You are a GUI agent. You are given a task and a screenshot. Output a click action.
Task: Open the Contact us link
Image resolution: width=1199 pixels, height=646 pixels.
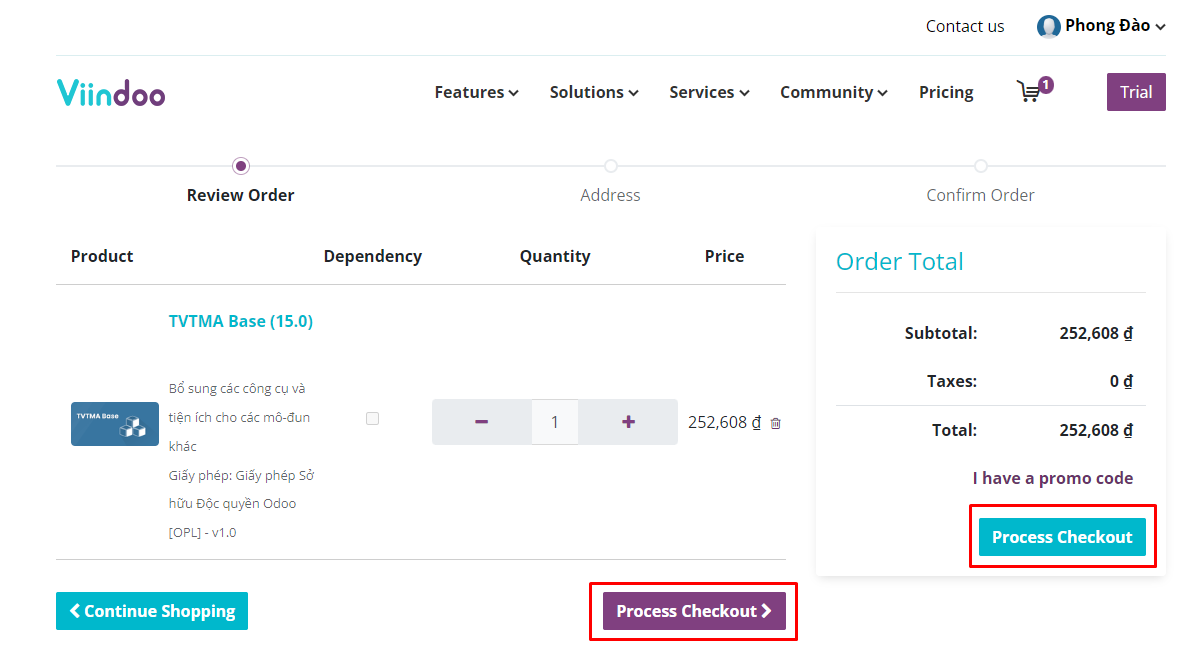tap(964, 27)
